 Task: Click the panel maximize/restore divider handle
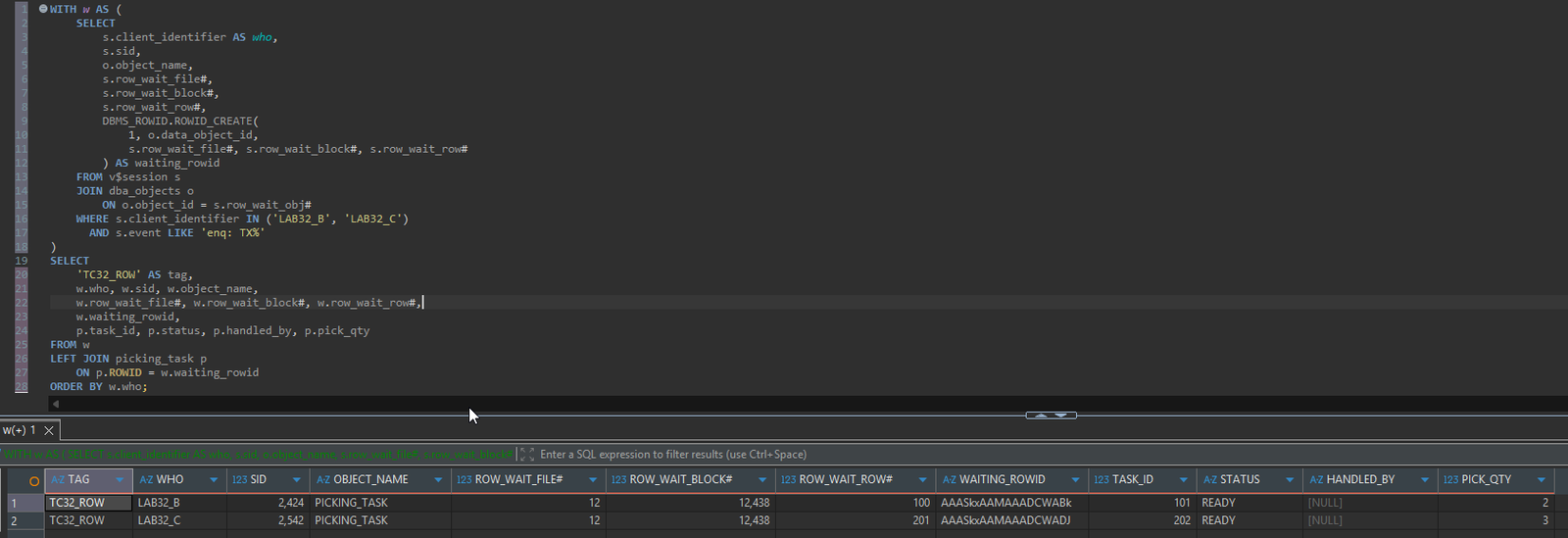point(1051,416)
